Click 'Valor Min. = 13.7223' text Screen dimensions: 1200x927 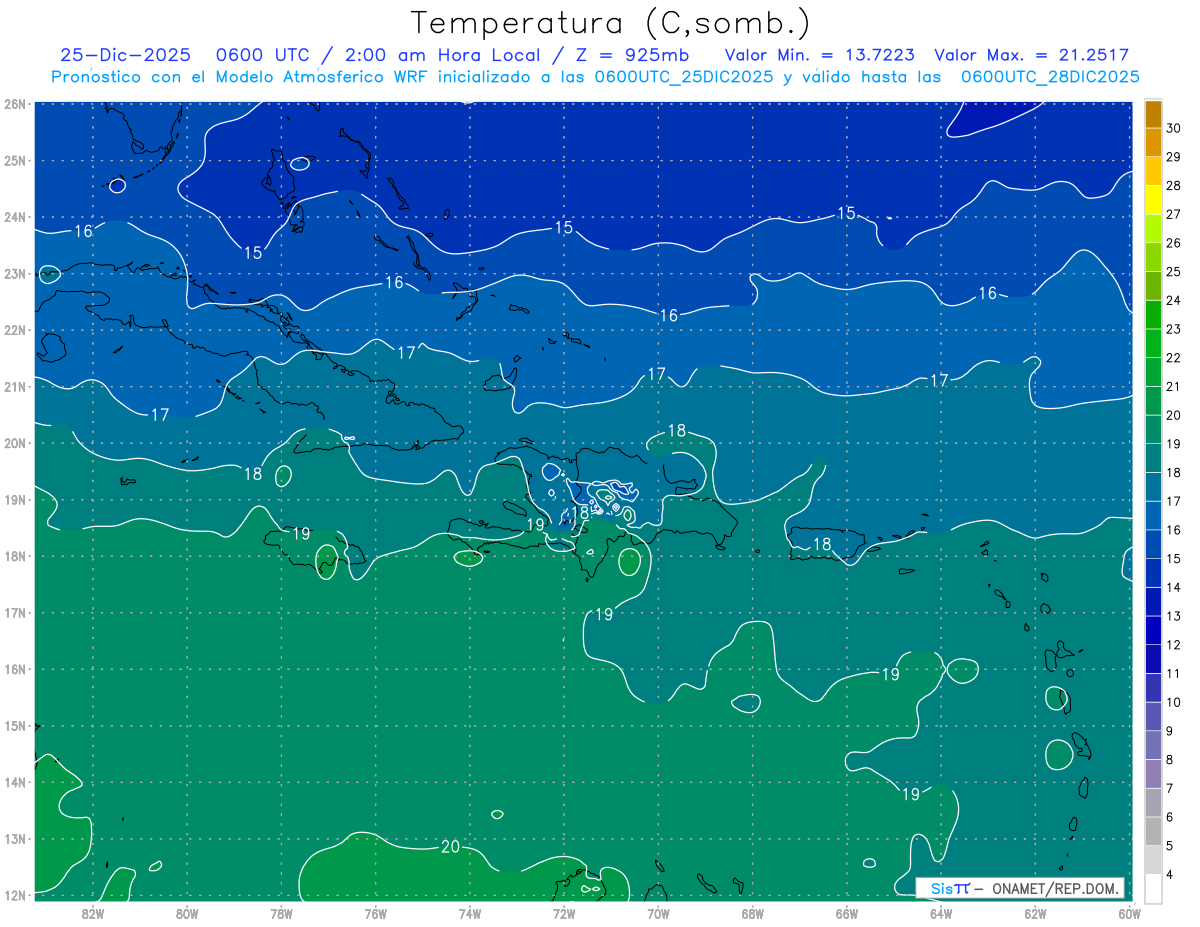(820, 55)
